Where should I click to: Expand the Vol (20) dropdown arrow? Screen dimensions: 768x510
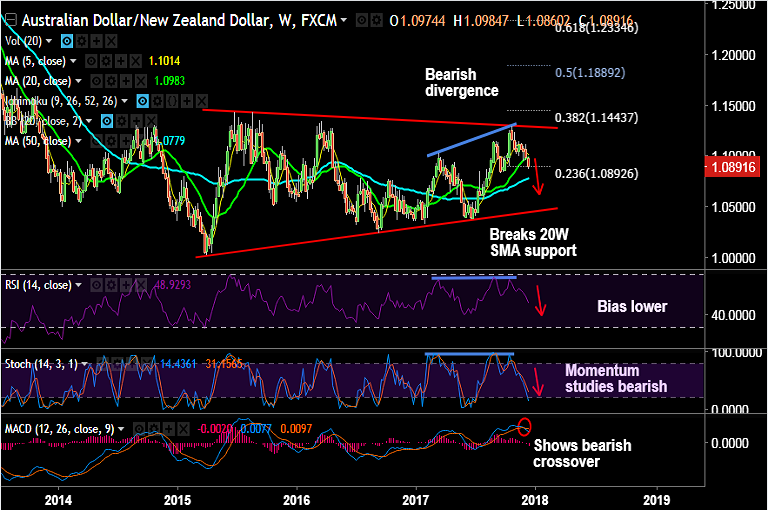(49, 41)
